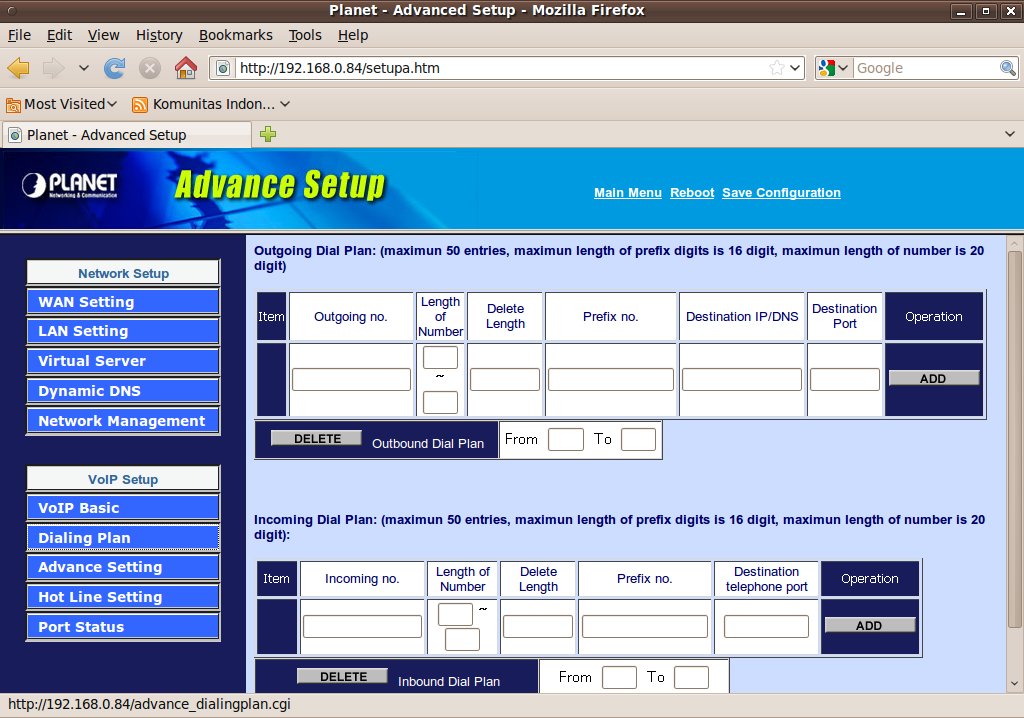
Task: Focus the Destination telephone port field
Action: 766,627
